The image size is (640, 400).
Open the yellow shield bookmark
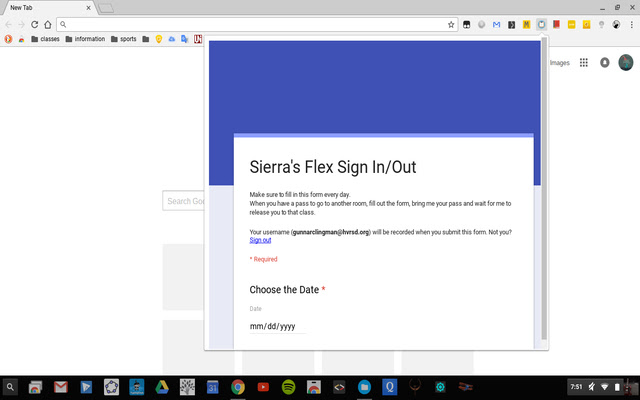pos(159,39)
